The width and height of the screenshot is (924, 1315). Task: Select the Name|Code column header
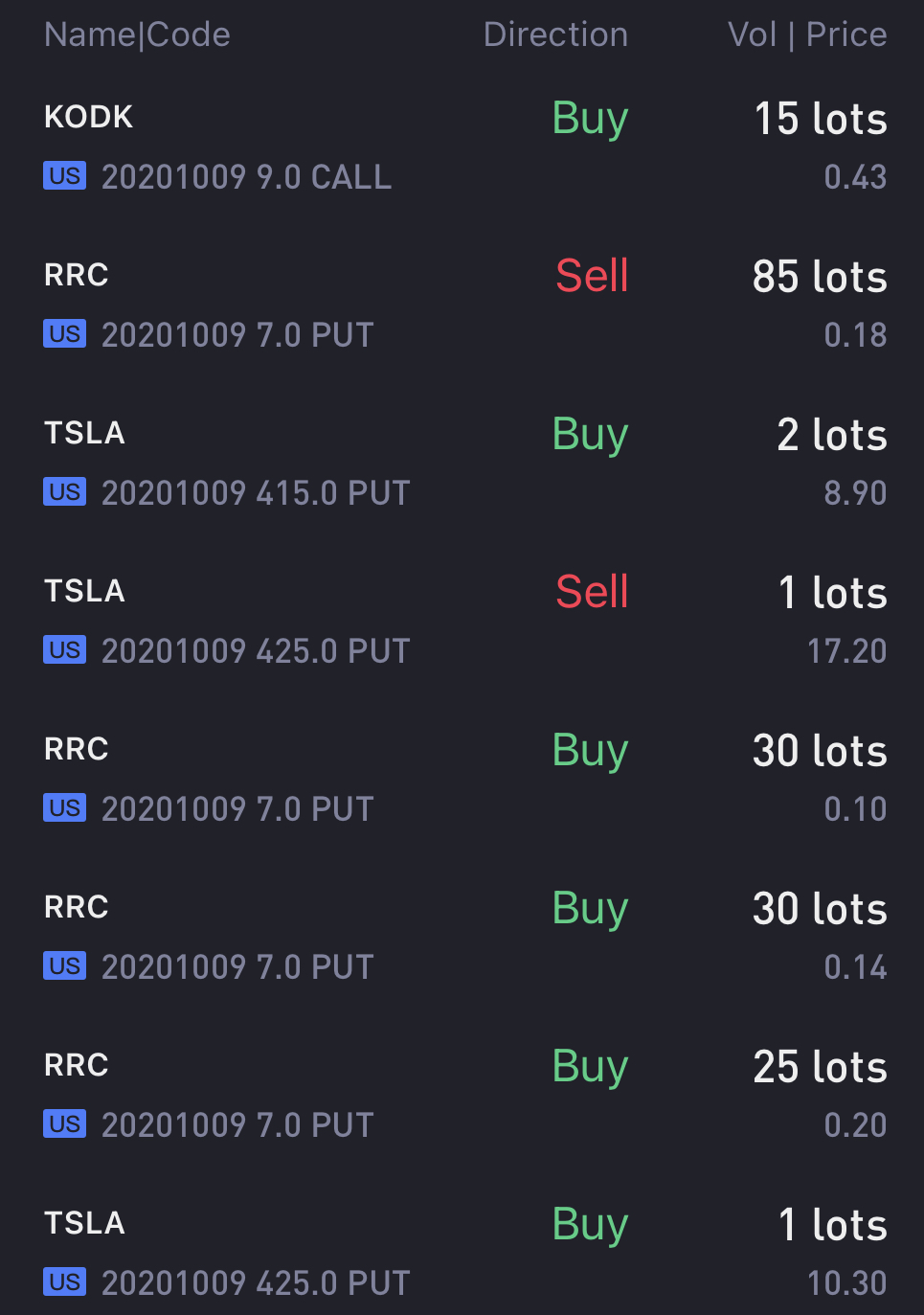pos(137,34)
